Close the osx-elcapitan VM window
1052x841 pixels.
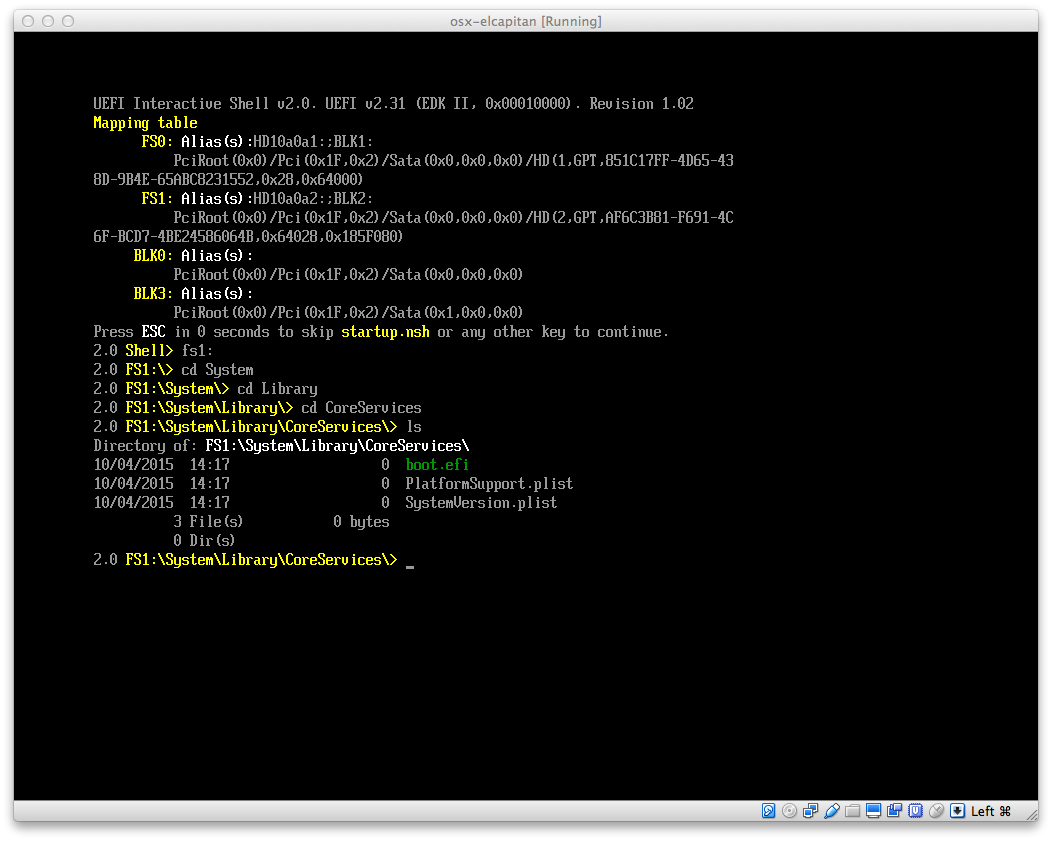point(28,21)
